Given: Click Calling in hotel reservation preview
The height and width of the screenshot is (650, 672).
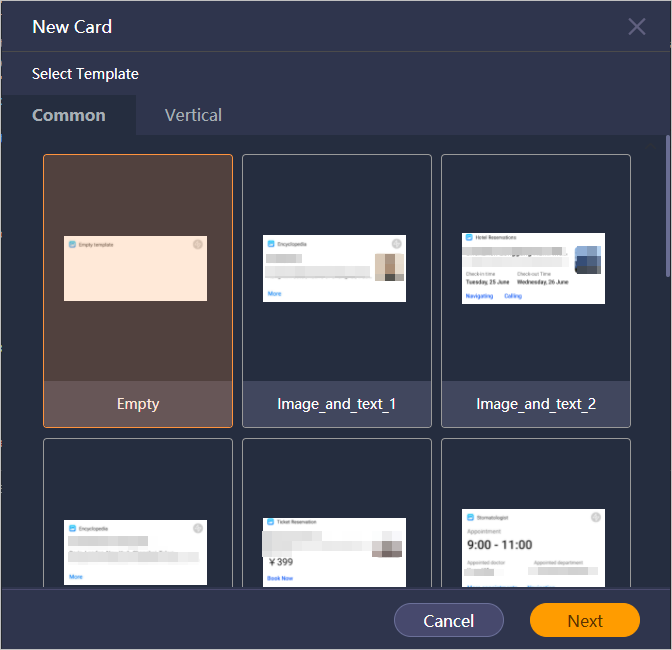Looking at the screenshot, I should (x=513, y=296).
